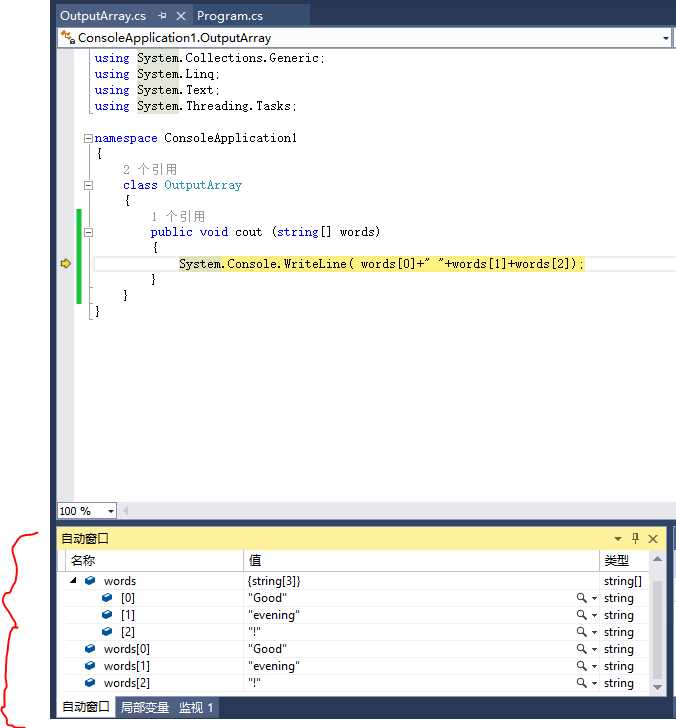Open visualizer dropdown arrow on [2] row

[x=594, y=632]
